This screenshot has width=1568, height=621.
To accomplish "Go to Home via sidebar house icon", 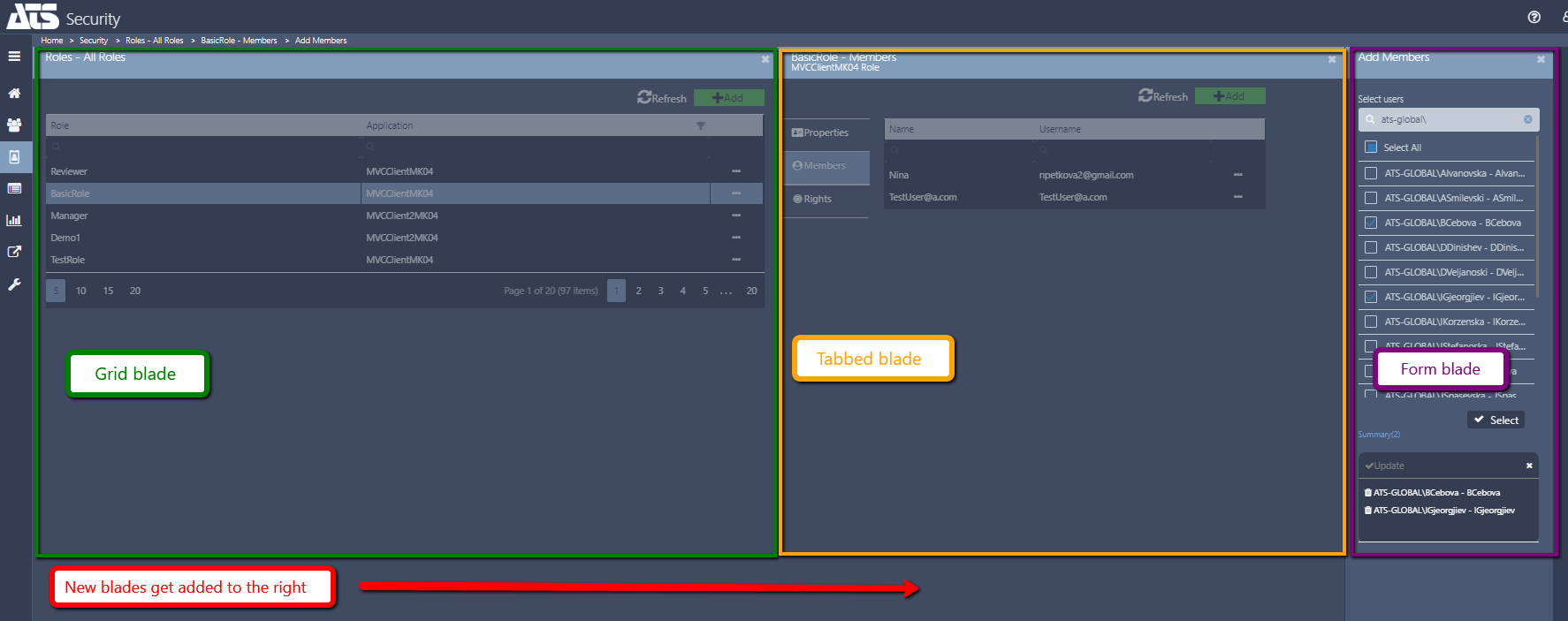I will pyautogui.click(x=14, y=93).
